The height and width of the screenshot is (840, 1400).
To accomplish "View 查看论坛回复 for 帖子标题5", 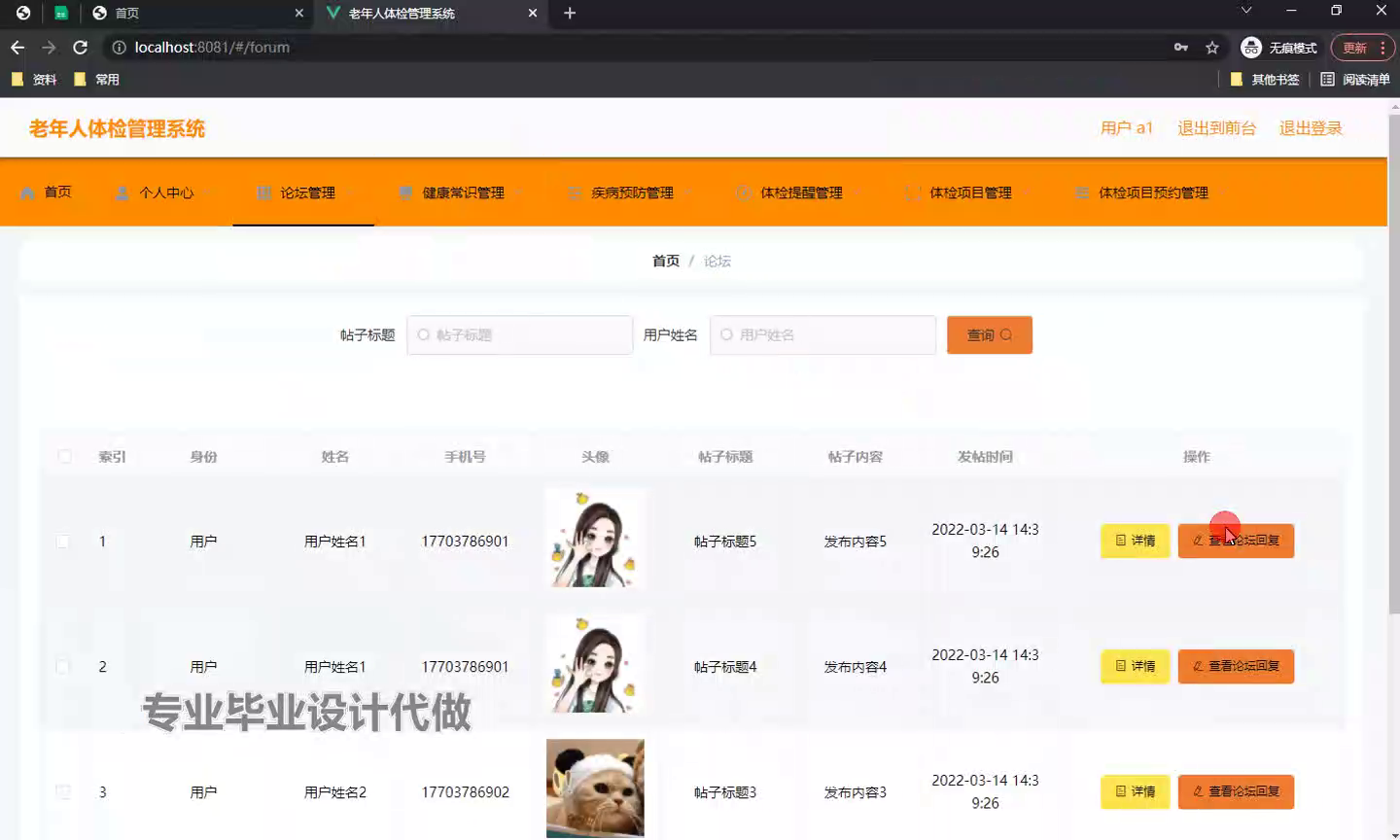I will [1236, 541].
